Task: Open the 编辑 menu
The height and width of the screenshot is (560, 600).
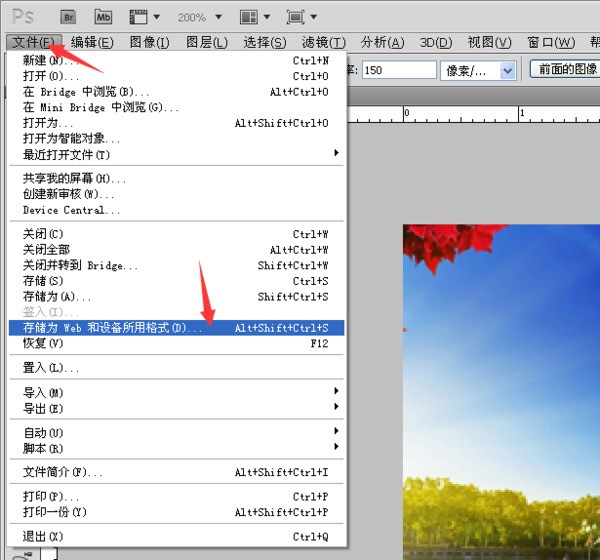Action: coord(91,42)
